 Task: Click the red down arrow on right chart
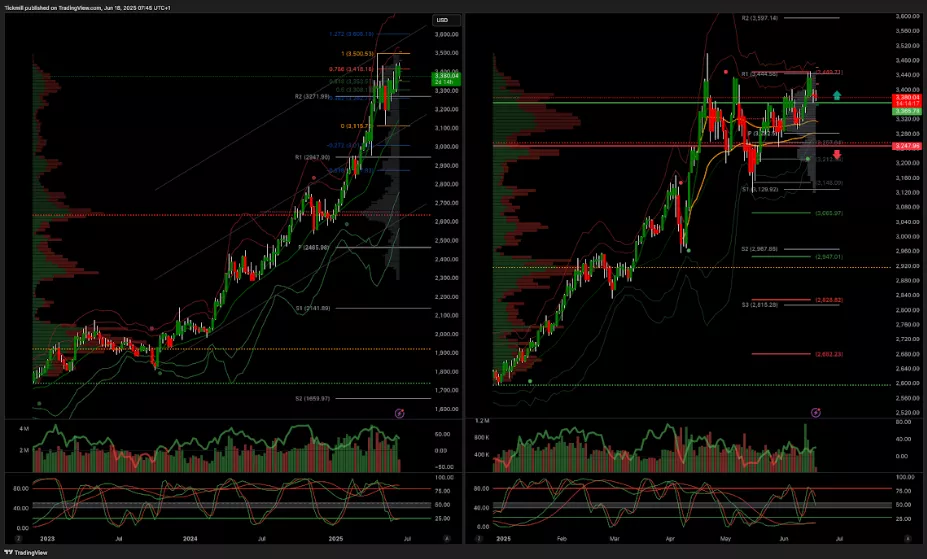(x=836, y=155)
